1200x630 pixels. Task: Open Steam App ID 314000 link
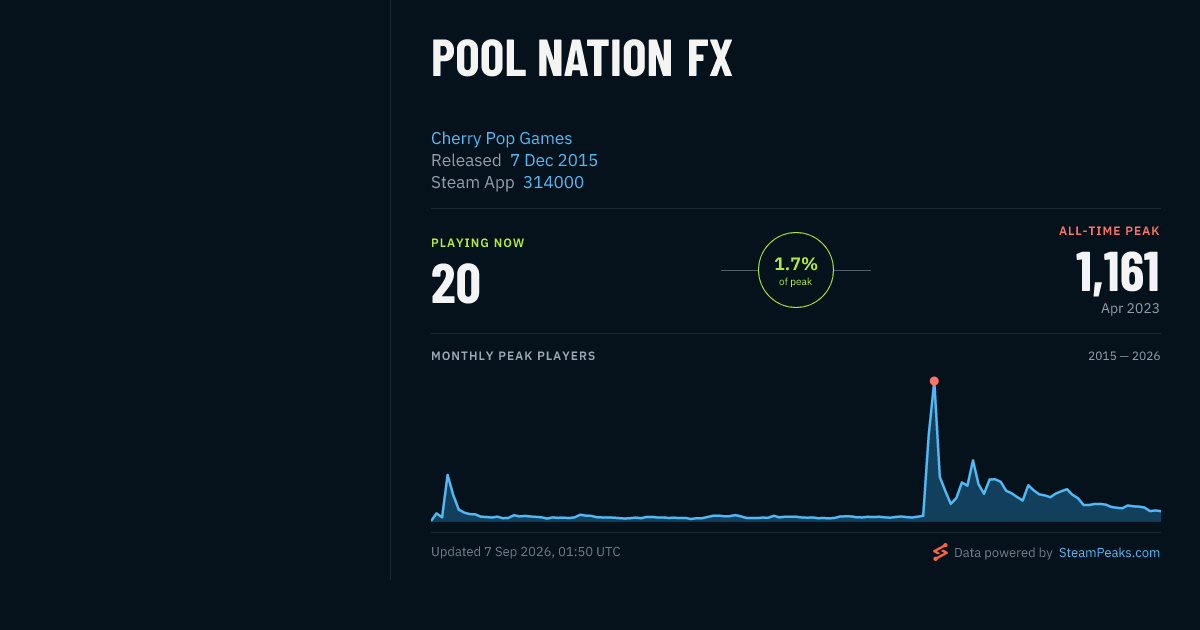553,183
